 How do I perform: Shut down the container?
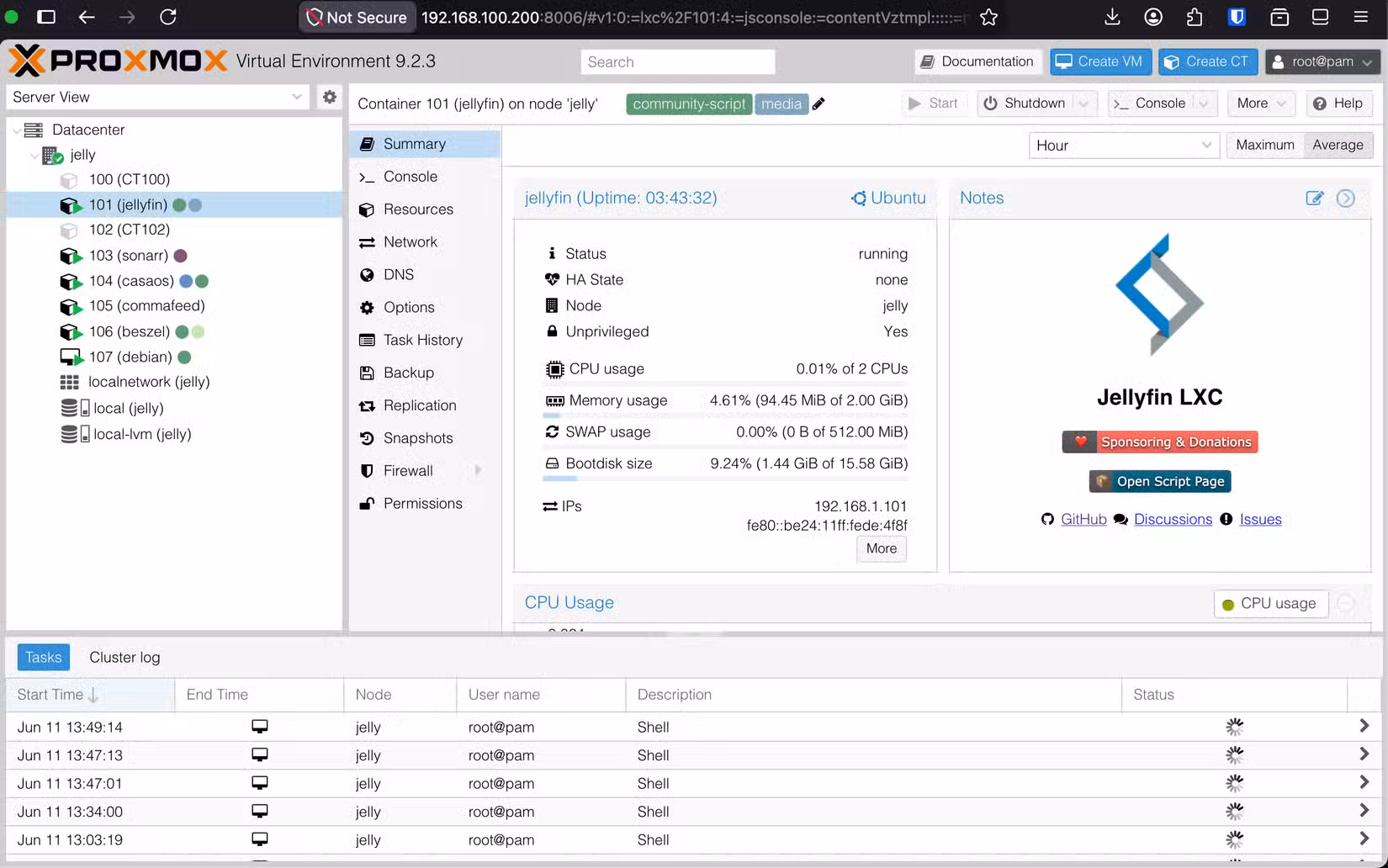pyautogui.click(x=1025, y=103)
